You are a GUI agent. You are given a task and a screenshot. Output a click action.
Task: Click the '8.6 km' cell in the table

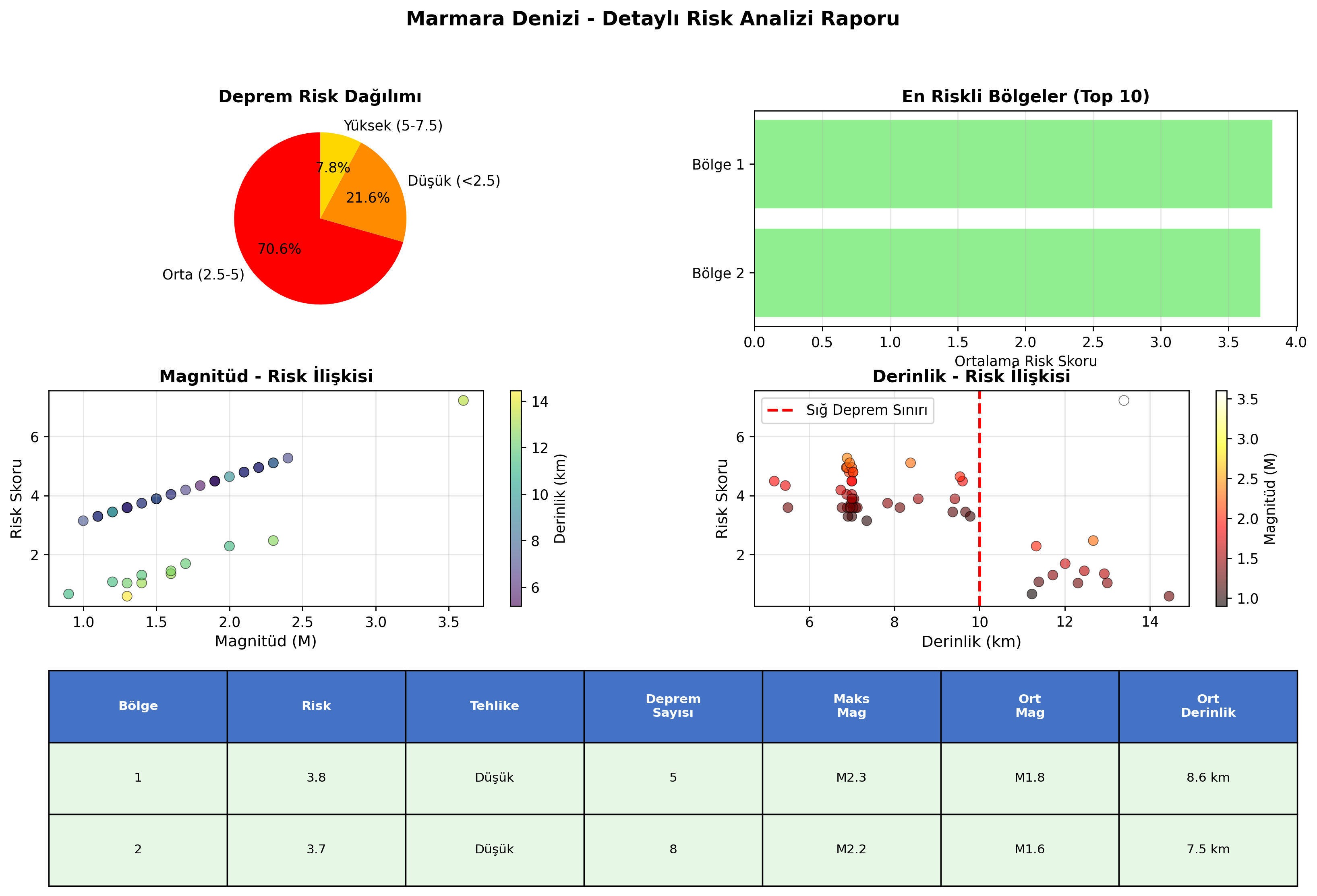pos(1208,778)
